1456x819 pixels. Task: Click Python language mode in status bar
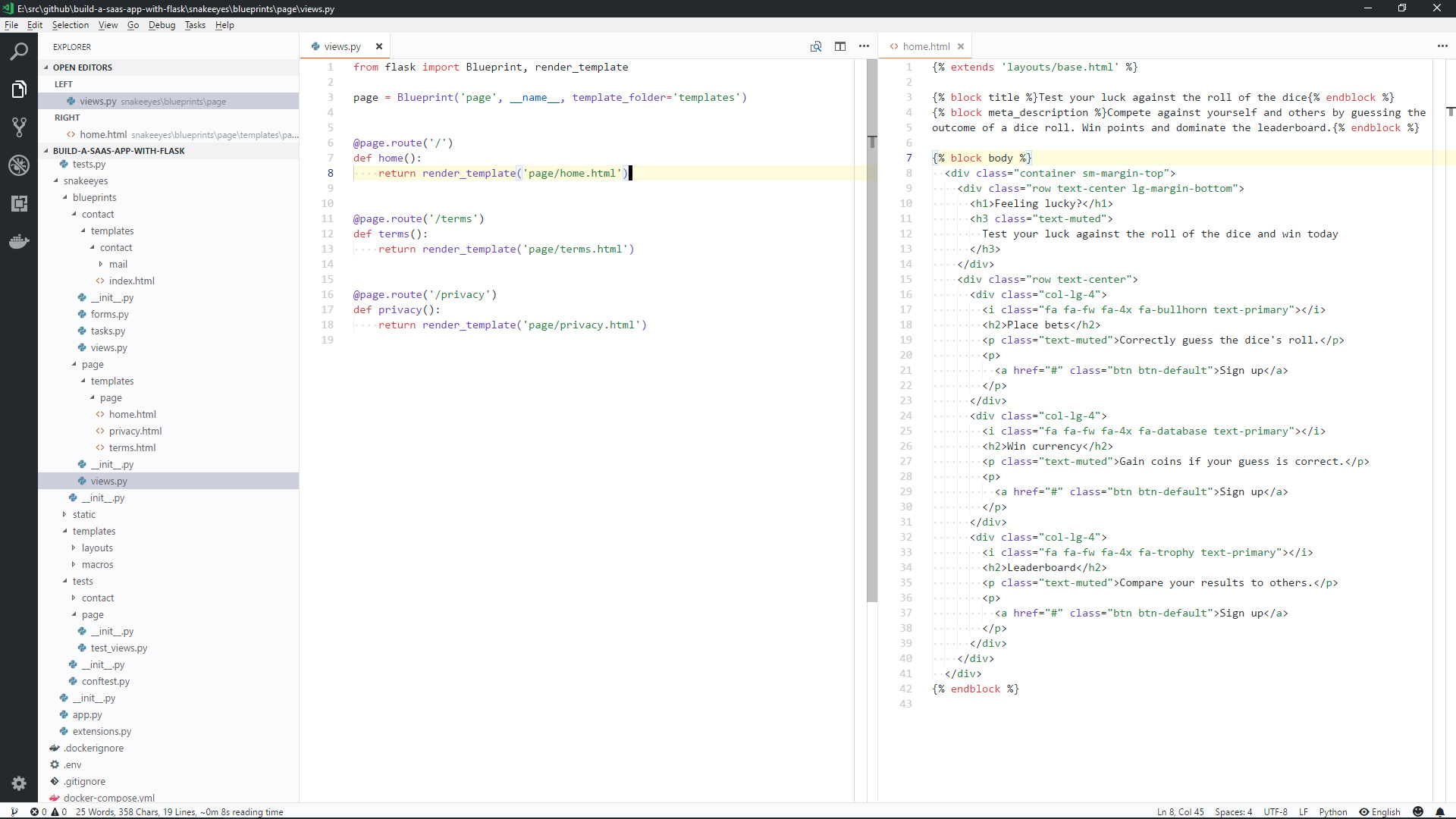coord(1332,811)
